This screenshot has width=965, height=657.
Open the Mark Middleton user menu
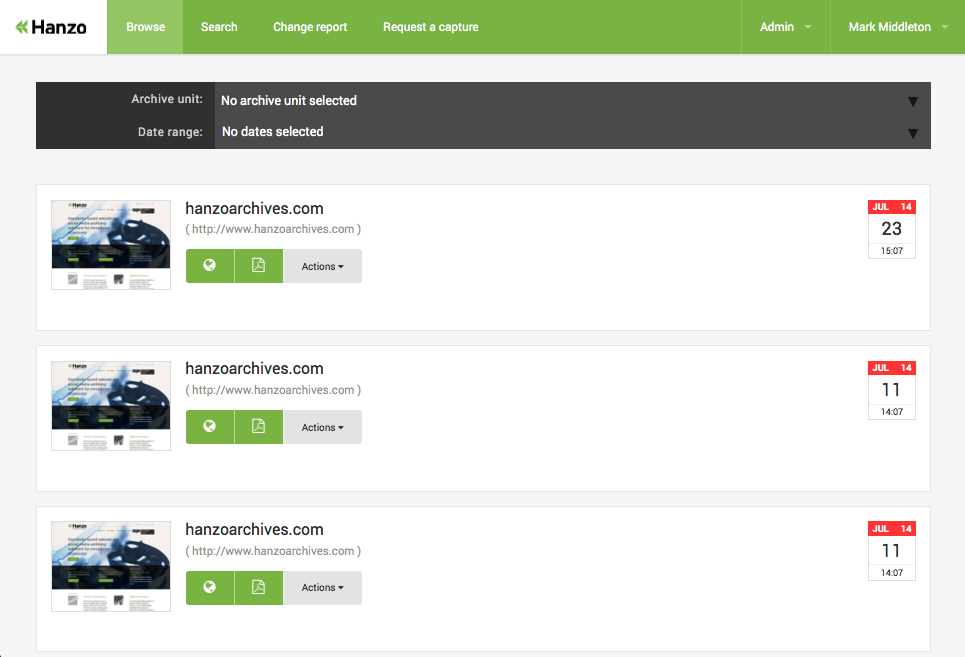click(897, 27)
